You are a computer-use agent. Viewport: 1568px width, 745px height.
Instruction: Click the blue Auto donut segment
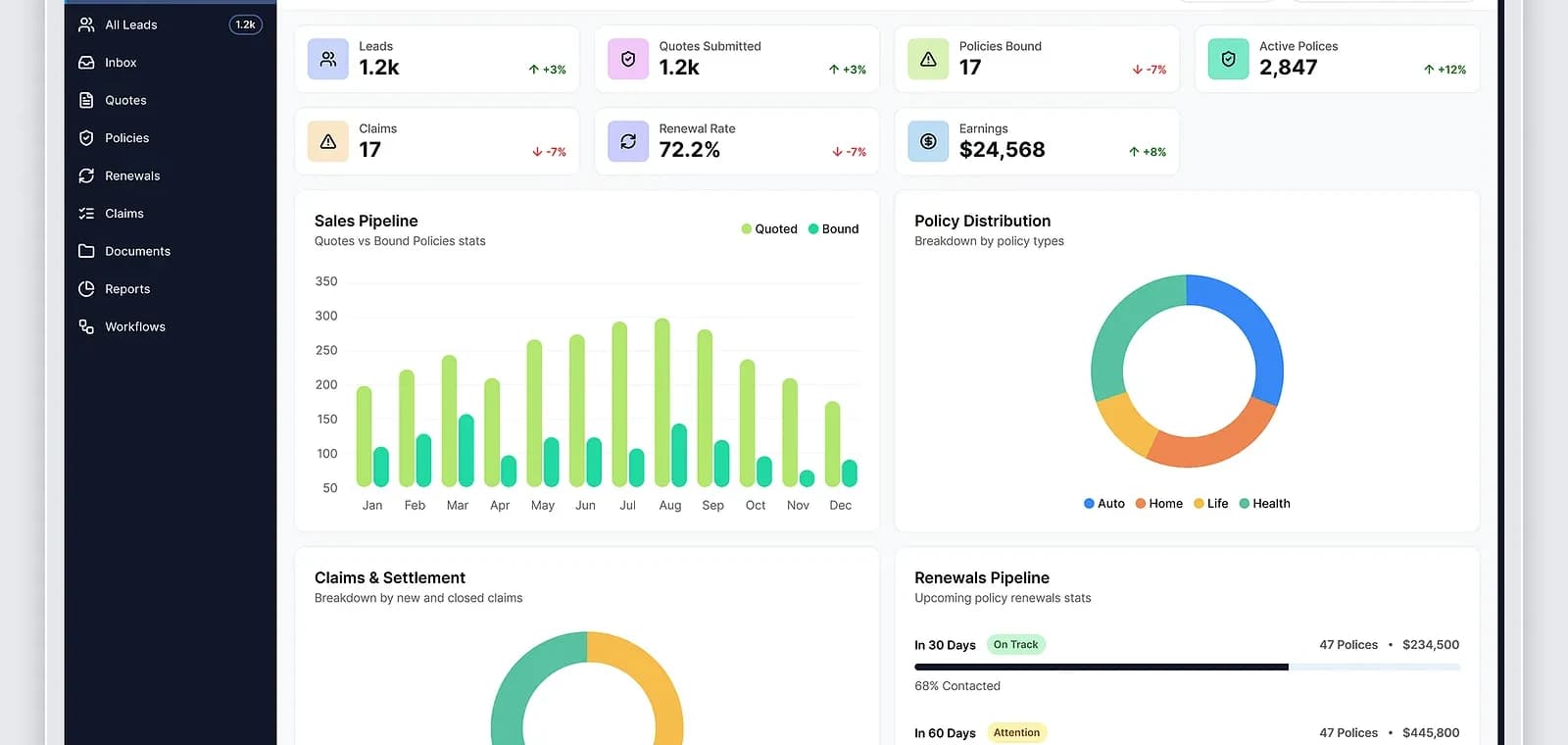click(x=1257, y=326)
